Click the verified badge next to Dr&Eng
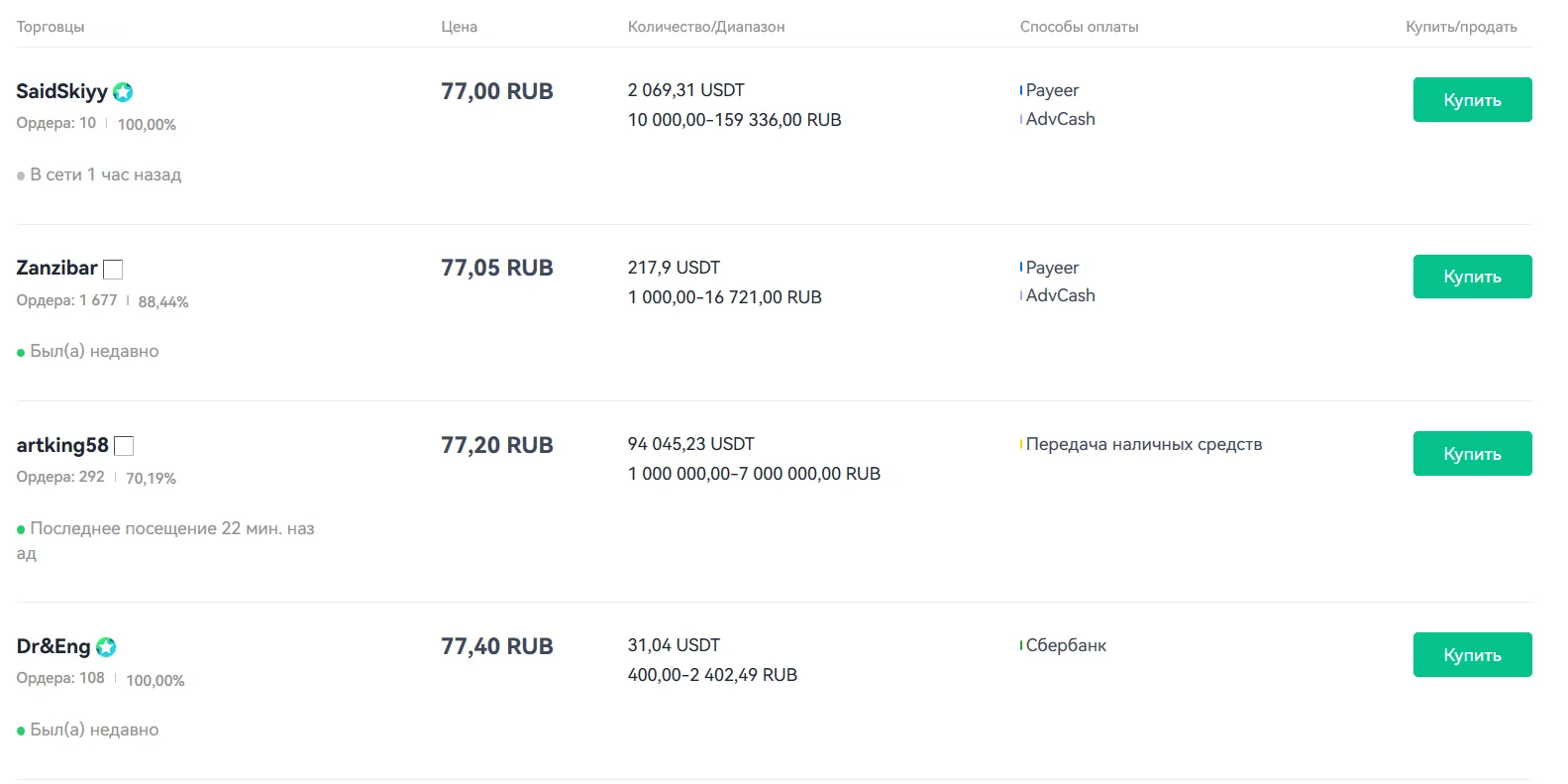This screenshot has width=1568, height=784. coord(106,647)
